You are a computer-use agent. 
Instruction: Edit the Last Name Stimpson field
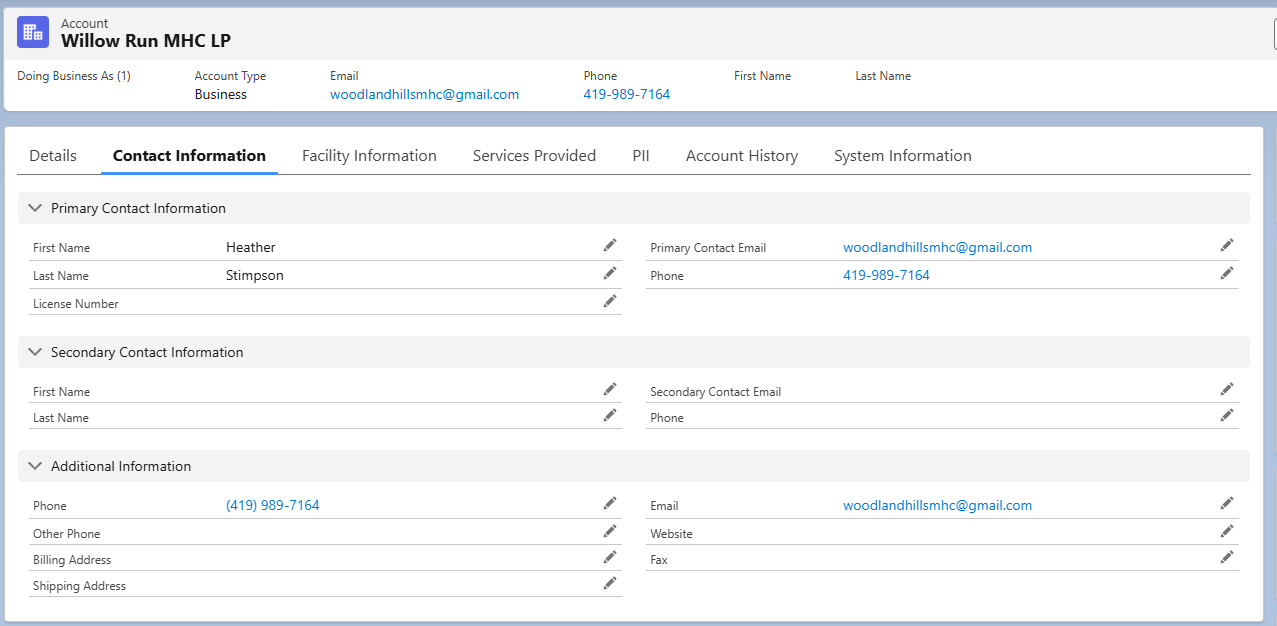[x=610, y=273]
